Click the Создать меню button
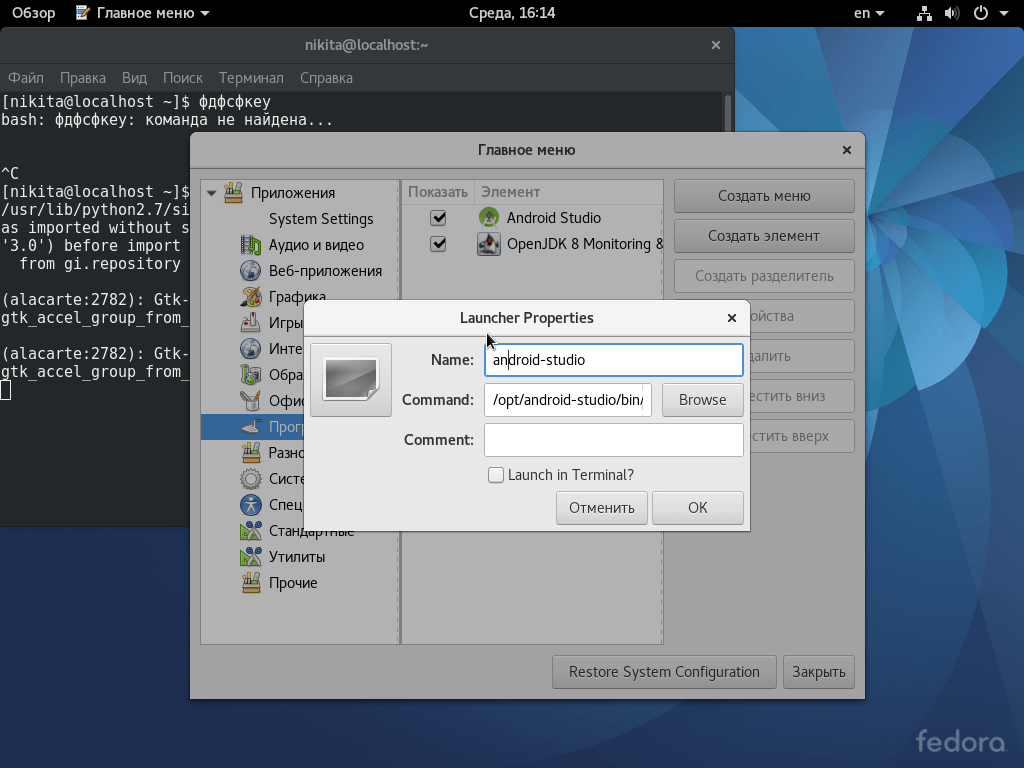This screenshot has height=768, width=1024. (764, 196)
